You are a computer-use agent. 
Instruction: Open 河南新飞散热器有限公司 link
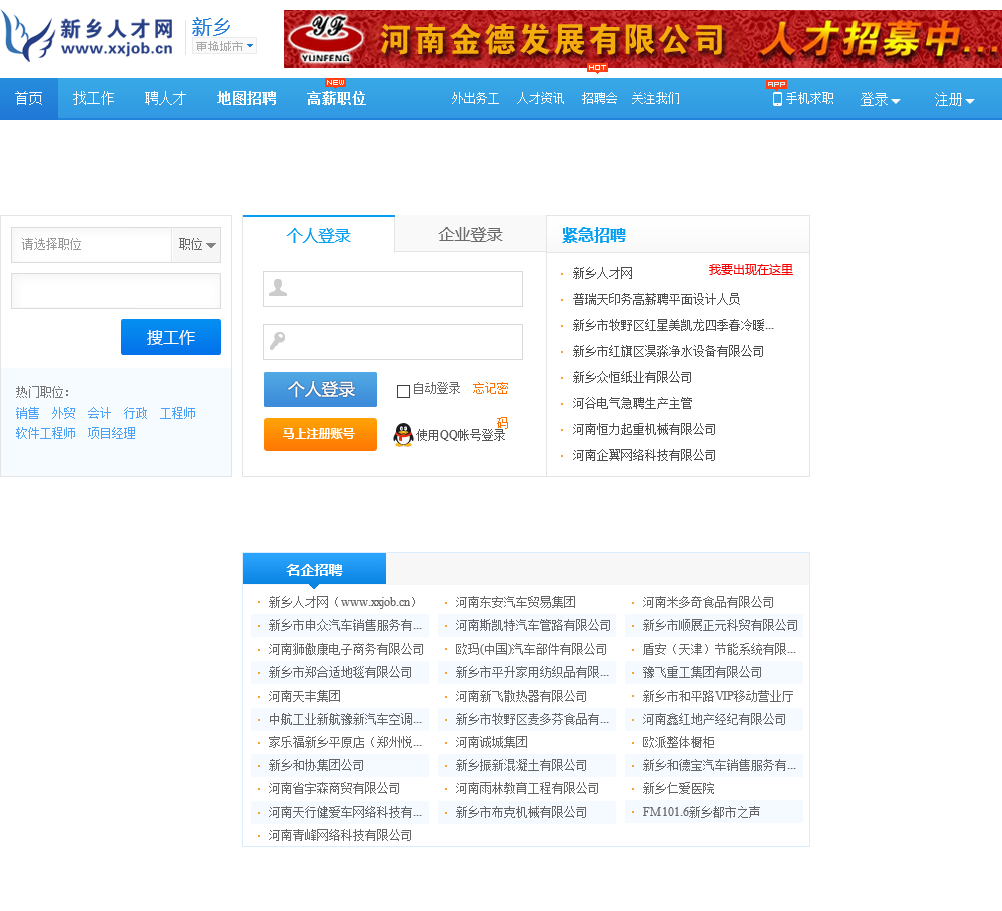[521, 696]
